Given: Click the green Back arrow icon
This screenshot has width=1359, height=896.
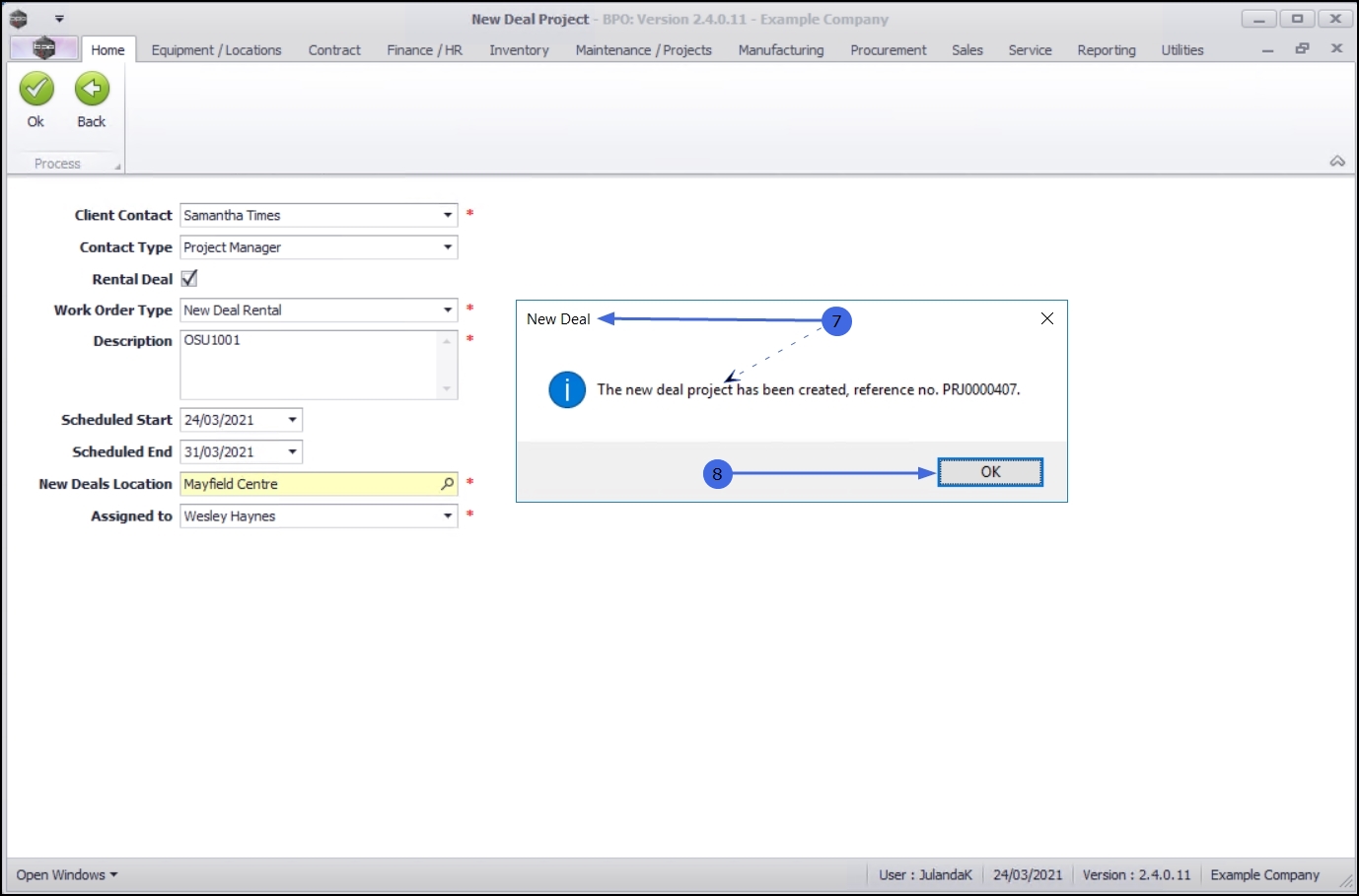Looking at the screenshot, I should (x=92, y=90).
